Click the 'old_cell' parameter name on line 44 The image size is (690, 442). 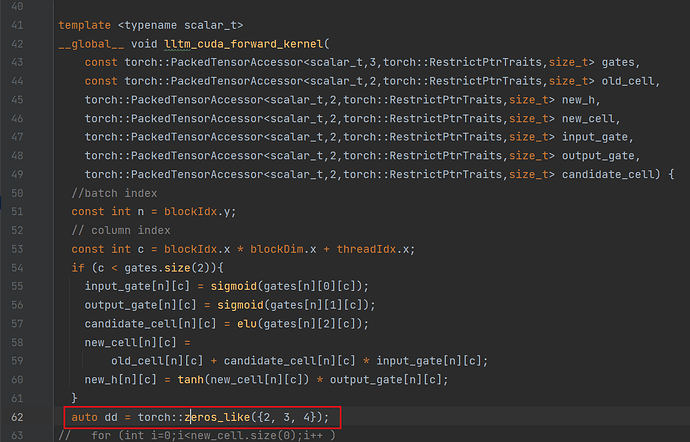[628, 81]
